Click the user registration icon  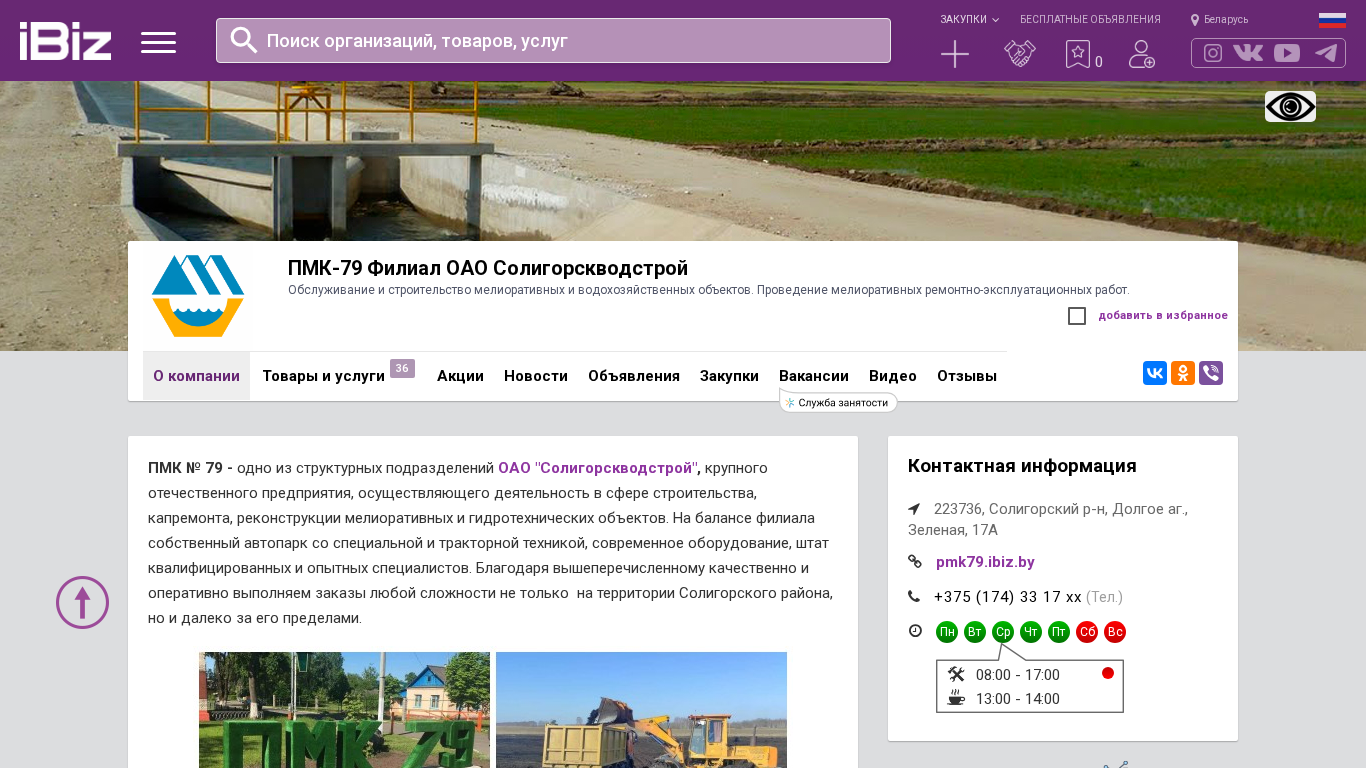[1142, 54]
